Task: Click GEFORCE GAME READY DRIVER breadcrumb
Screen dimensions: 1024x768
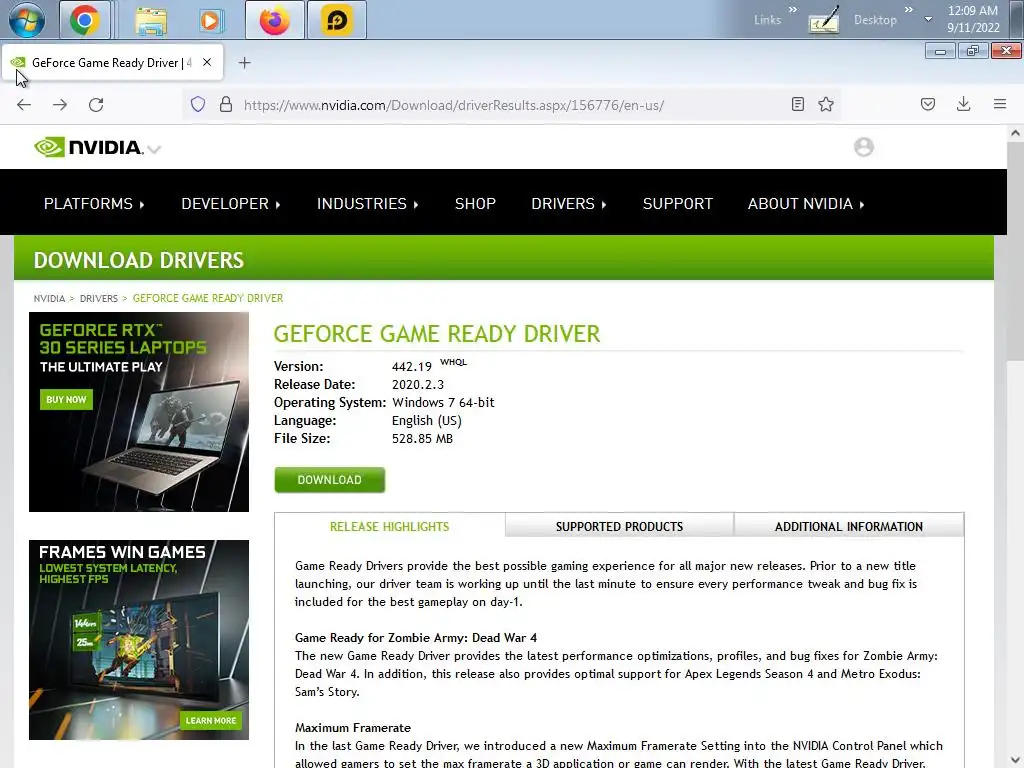Action: point(208,298)
